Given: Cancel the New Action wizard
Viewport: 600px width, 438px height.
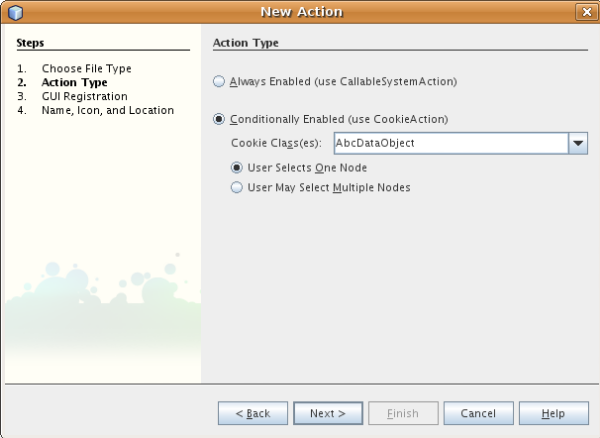Looking at the screenshot, I should click(x=478, y=413).
